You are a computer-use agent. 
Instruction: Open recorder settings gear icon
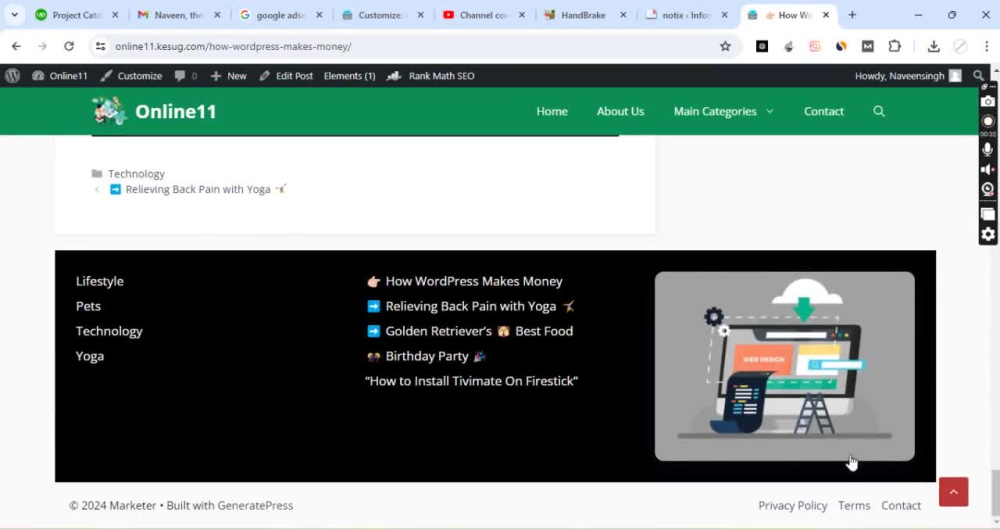point(987,234)
